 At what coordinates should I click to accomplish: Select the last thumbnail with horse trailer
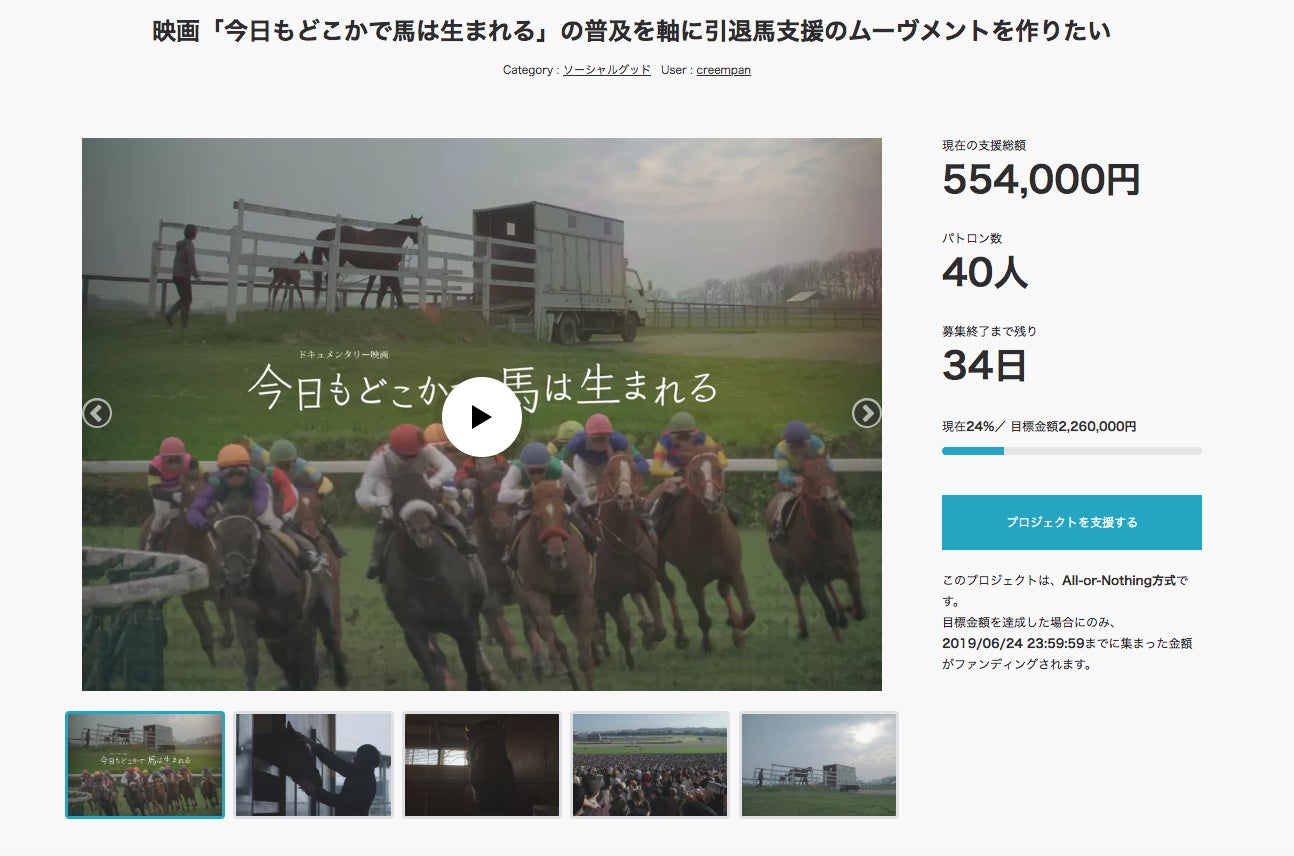tap(819, 765)
